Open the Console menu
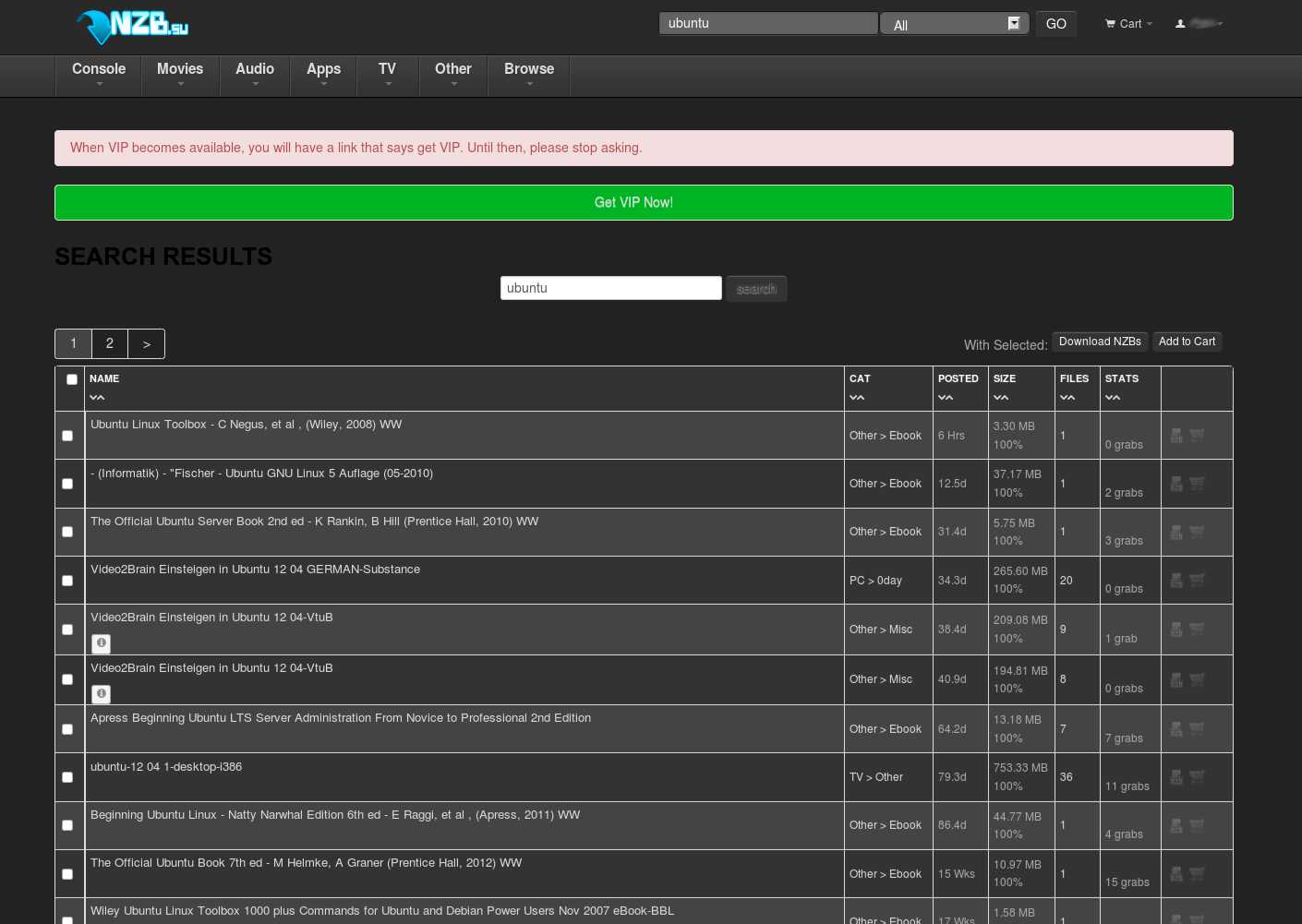 pos(99,75)
